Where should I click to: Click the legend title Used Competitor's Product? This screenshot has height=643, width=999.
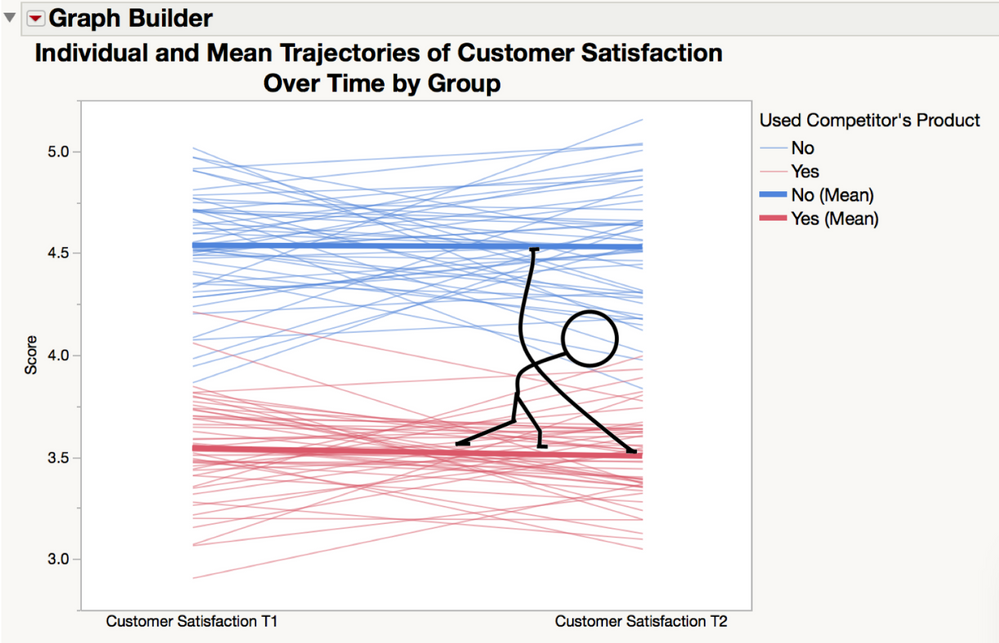(870, 120)
